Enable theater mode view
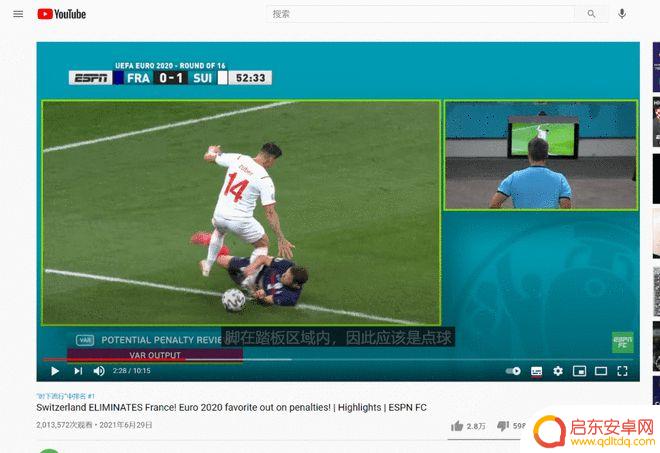Screen dimensions: 660x453 click(601, 371)
